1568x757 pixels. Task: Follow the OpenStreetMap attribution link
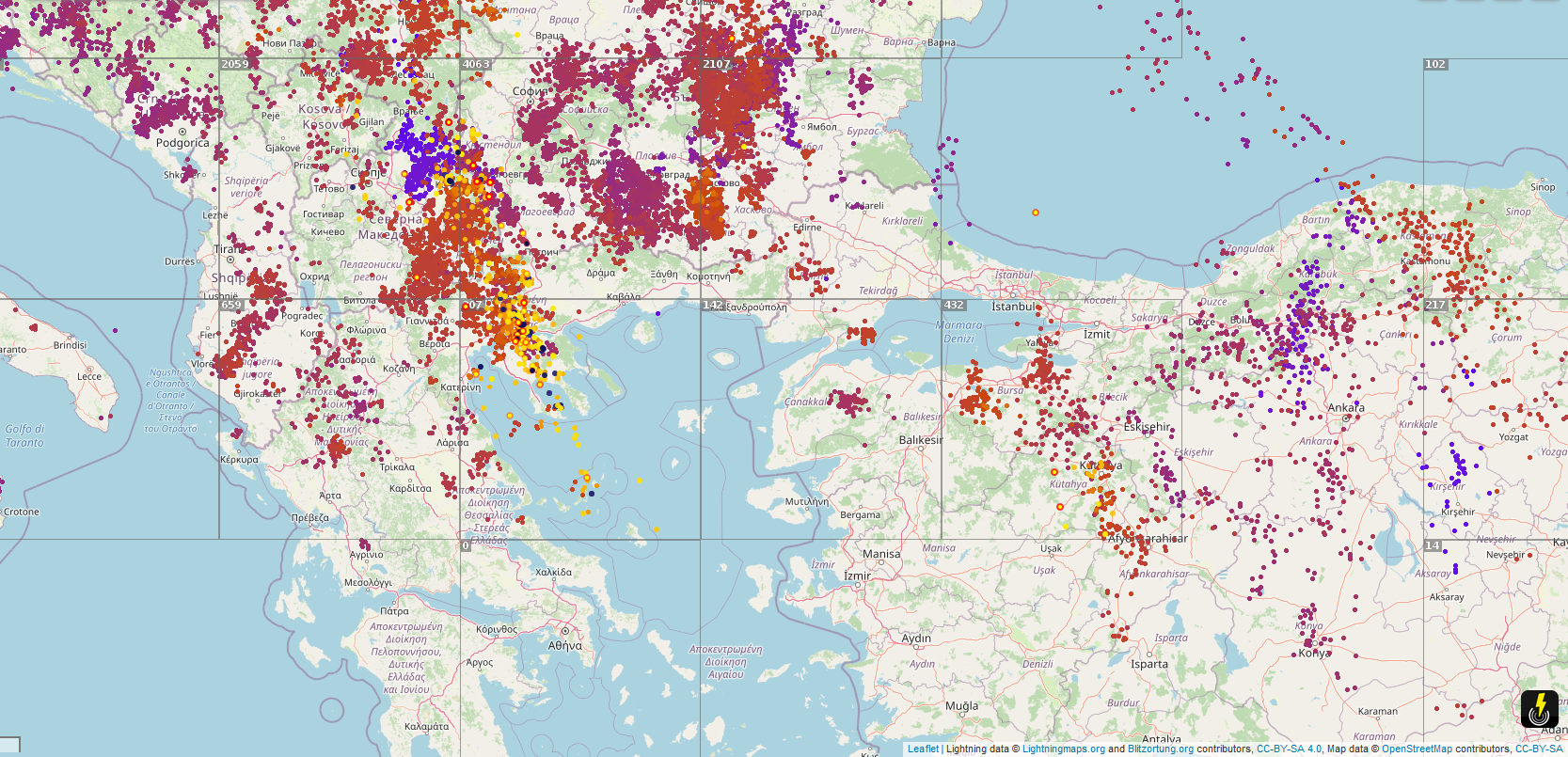pyautogui.click(x=1416, y=749)
